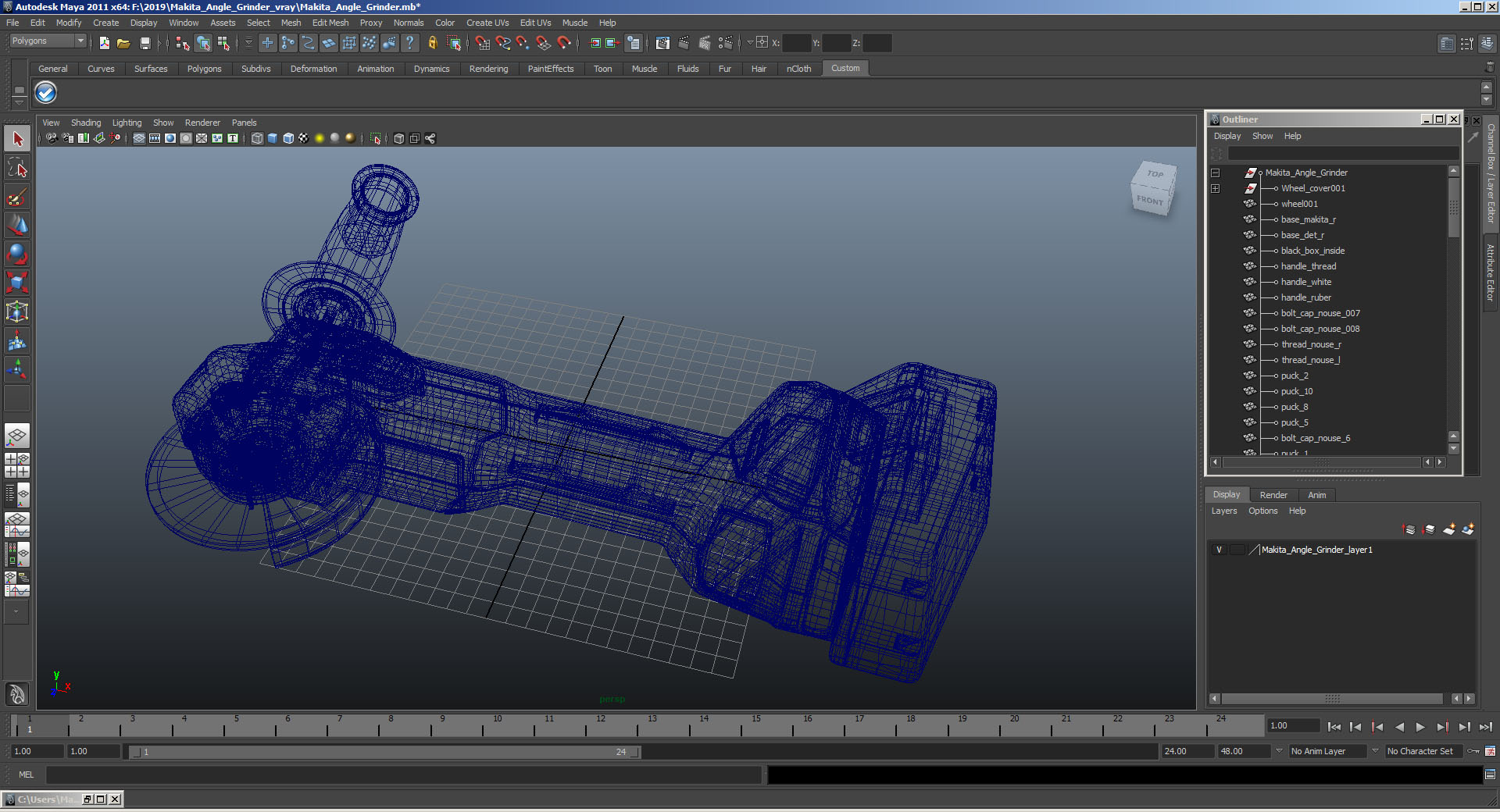The width and height of the screenshot is (1500, 812).
Task: Activate the Scale tool cube icon
Action: [17, 283]
